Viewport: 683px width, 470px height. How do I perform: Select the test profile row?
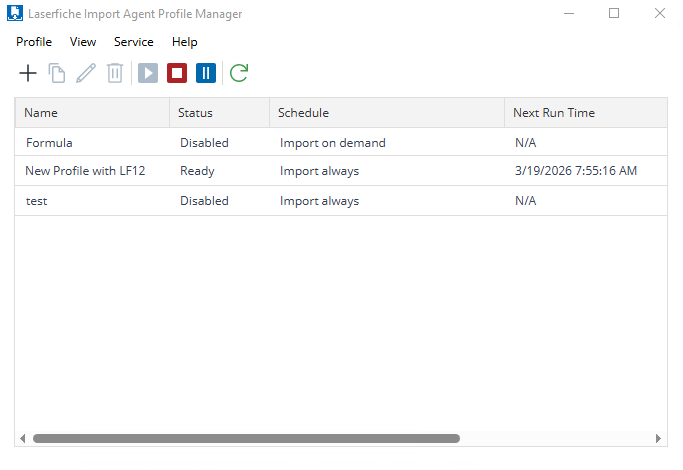[341, 201]
